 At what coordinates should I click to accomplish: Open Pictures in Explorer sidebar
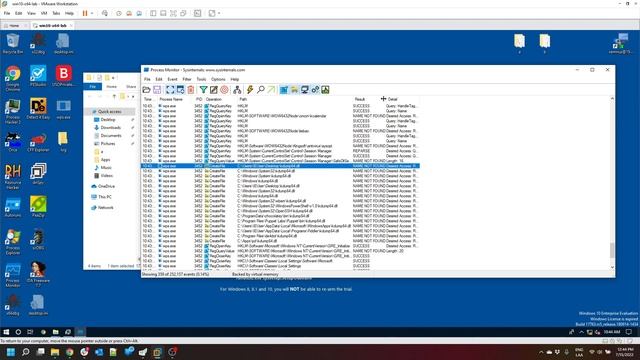(x=107, y=144)
